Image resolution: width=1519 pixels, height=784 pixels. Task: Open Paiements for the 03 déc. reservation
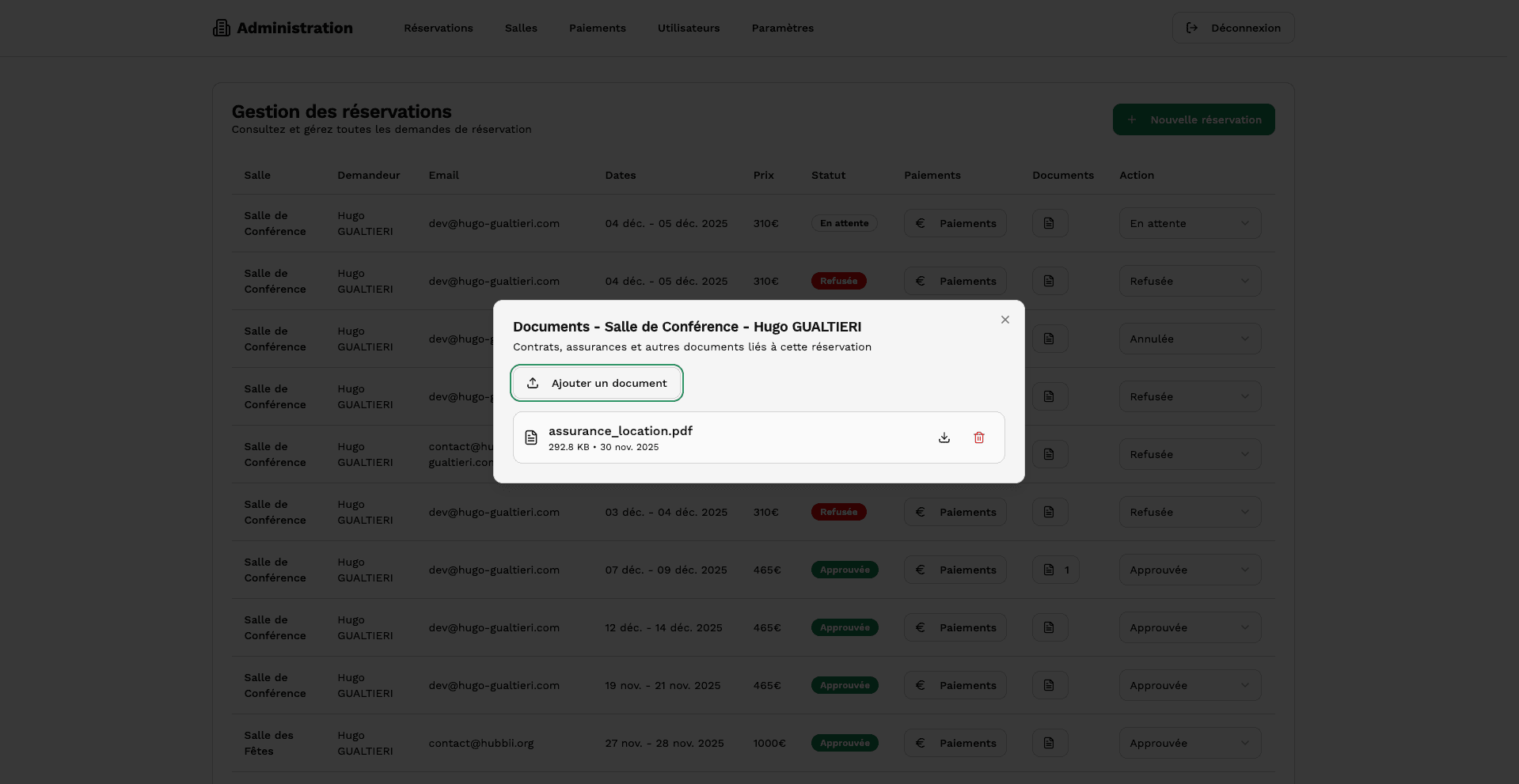tap(955, 512)
